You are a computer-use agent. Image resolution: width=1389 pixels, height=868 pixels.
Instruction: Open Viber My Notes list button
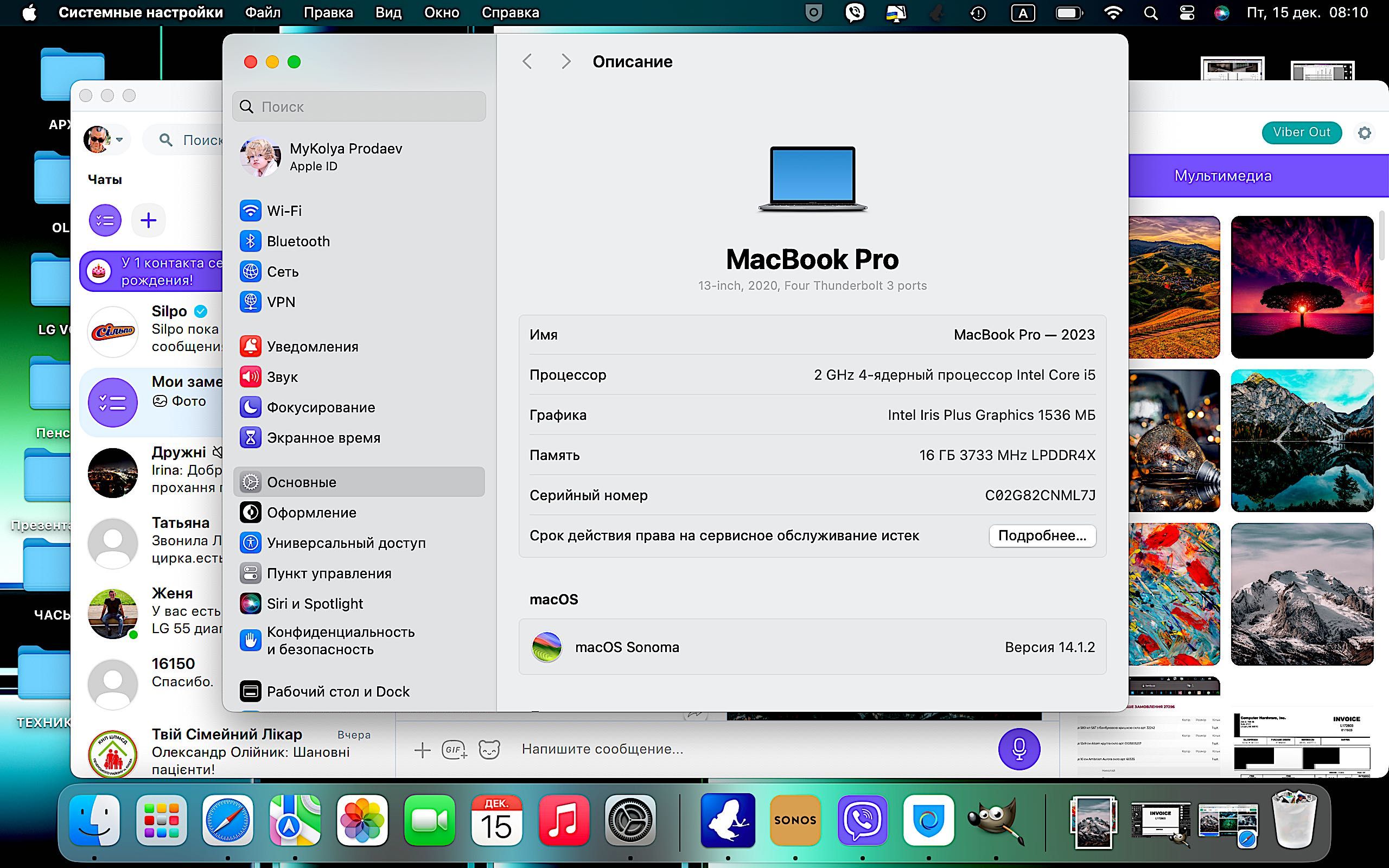[x=105, y=220]
